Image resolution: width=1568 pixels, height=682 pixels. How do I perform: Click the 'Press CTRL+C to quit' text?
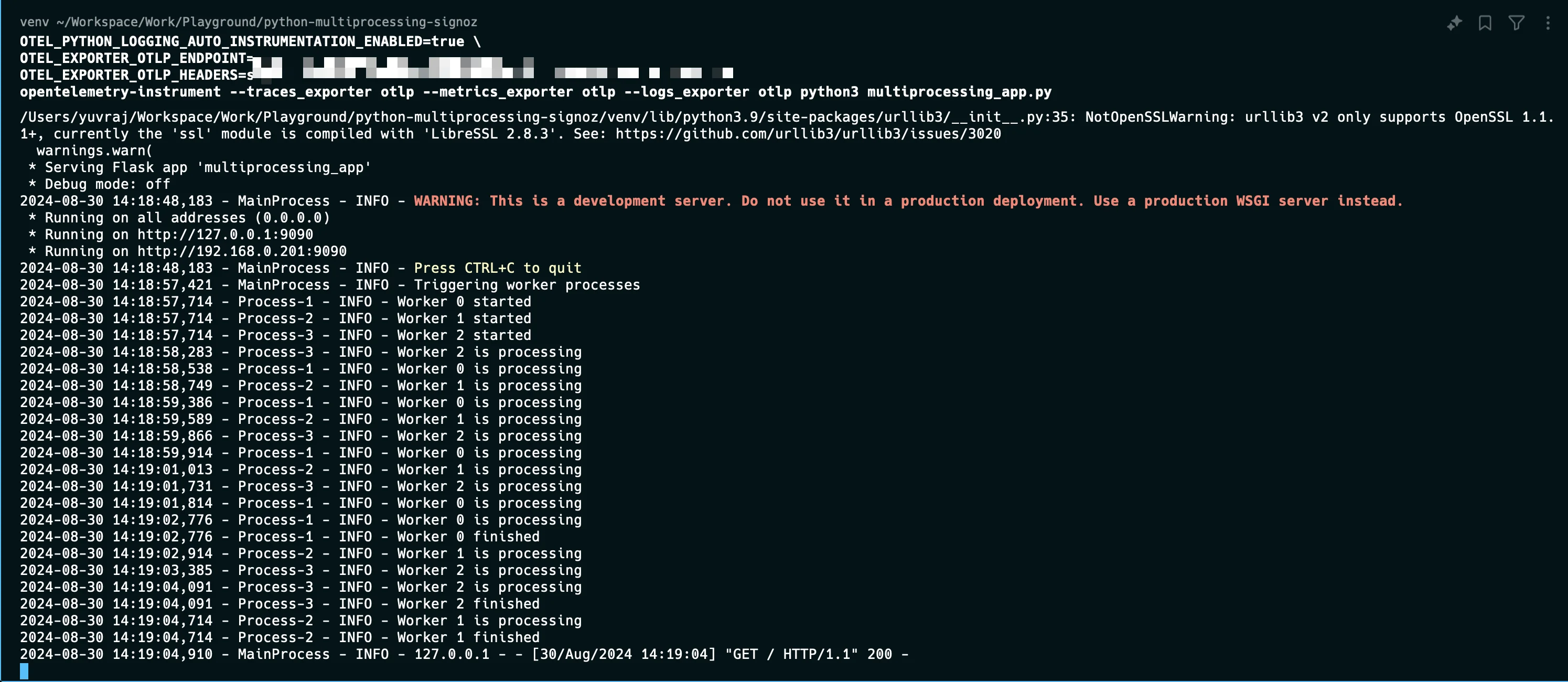click(498, 268)
